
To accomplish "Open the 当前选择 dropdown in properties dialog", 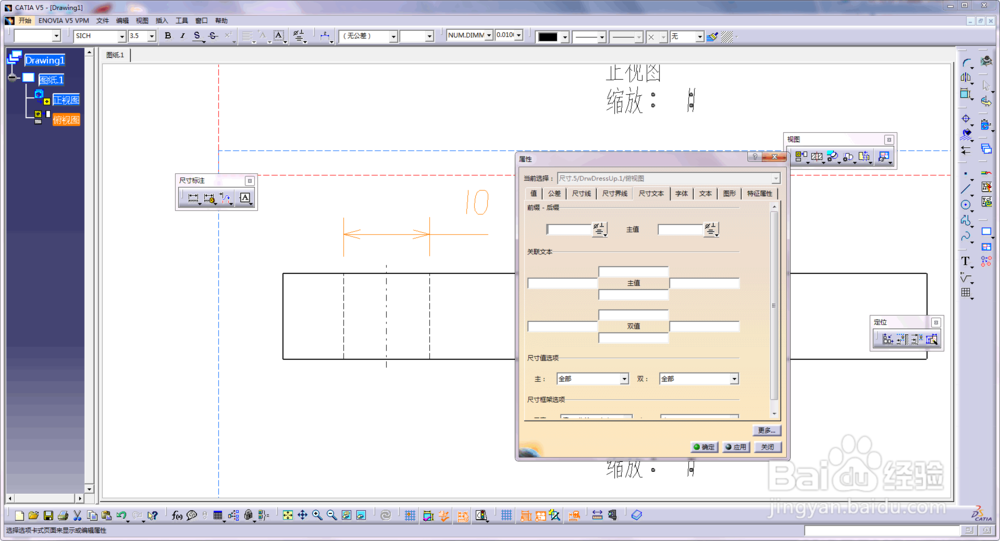I will (x=776, y=179).
